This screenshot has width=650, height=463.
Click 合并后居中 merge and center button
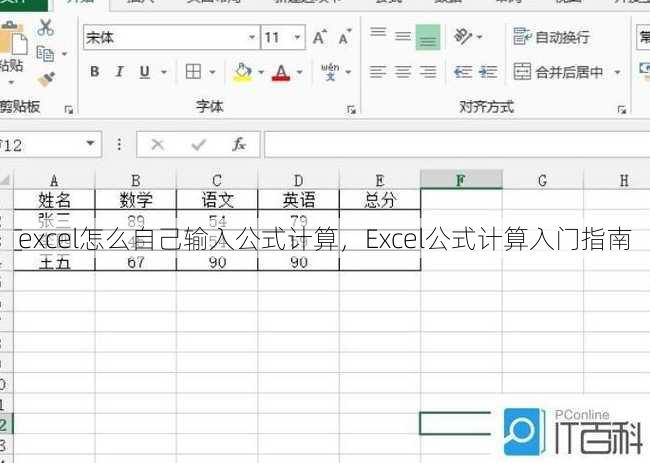click(558, 72)
